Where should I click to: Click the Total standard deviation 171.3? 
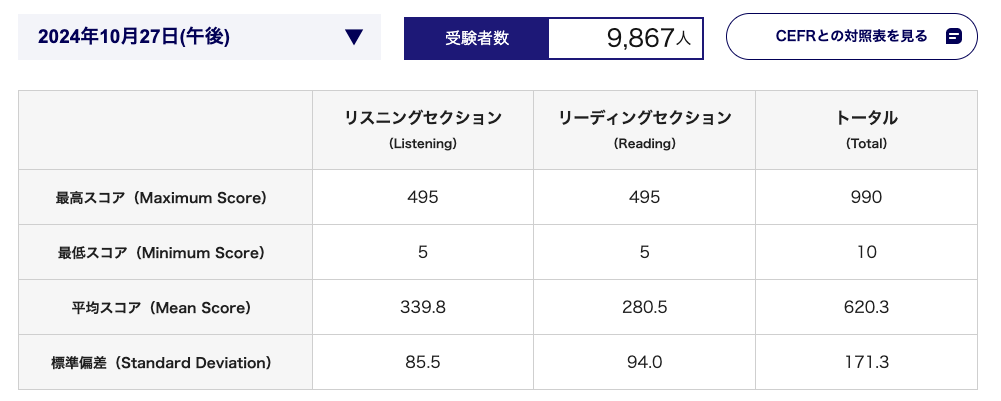click(866, 363)
